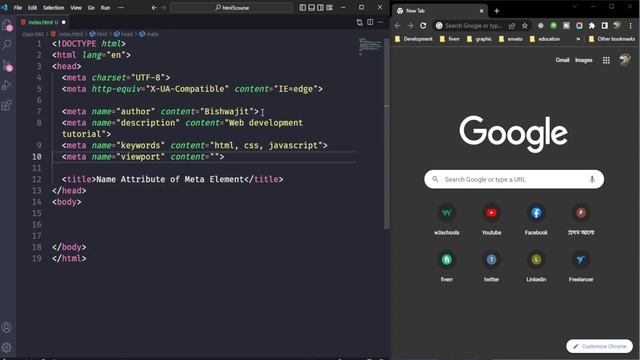640x360 pixels.
Task: Click the viewport meta tag on line 10
Action: click(143, 157)
